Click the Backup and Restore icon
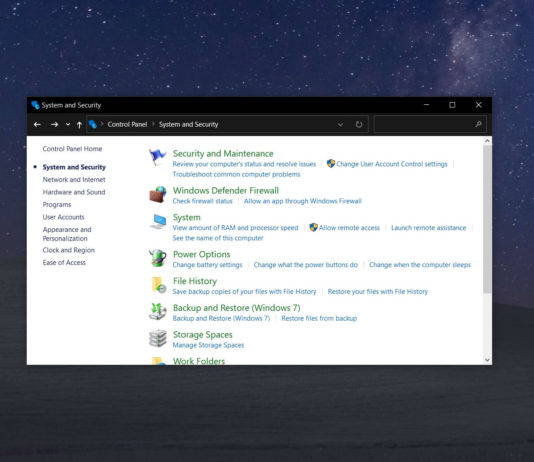This screenshot has height=462, width=534. click(158, 311)
